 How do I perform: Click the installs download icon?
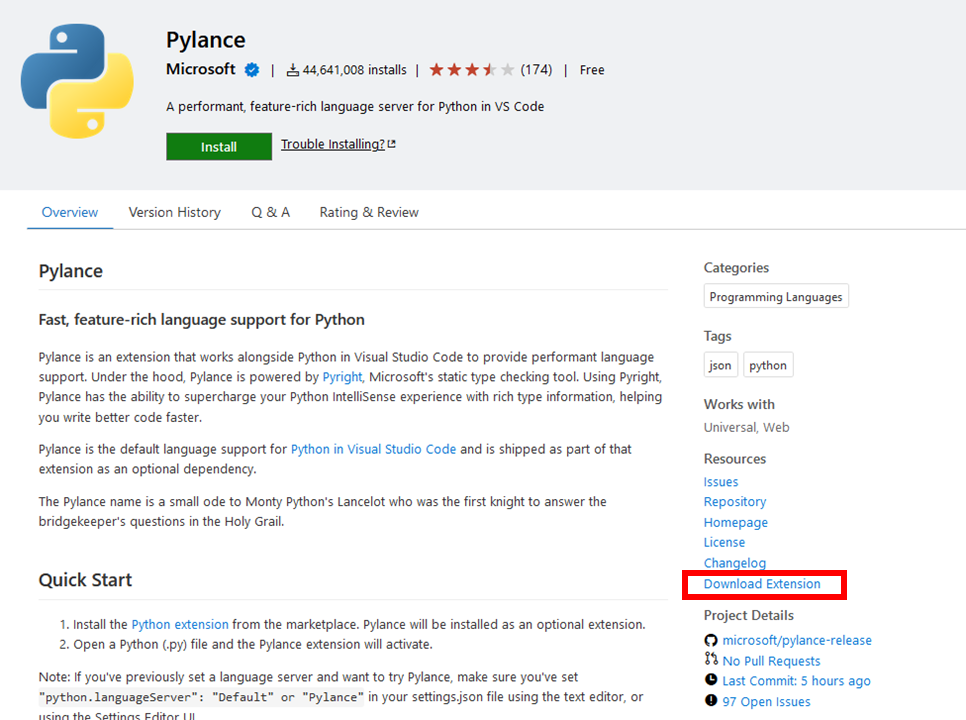(x=293, y=70)
